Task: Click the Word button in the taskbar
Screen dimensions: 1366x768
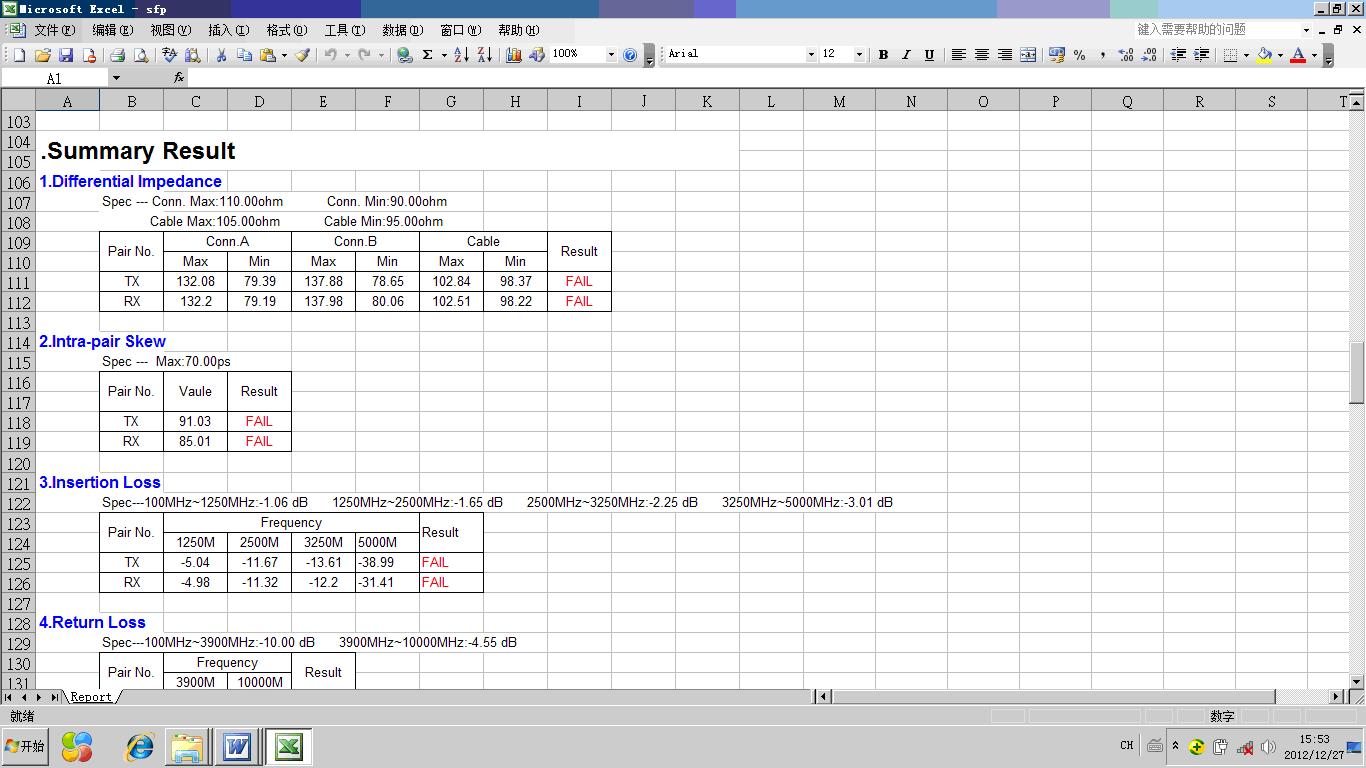Action: 237,746
